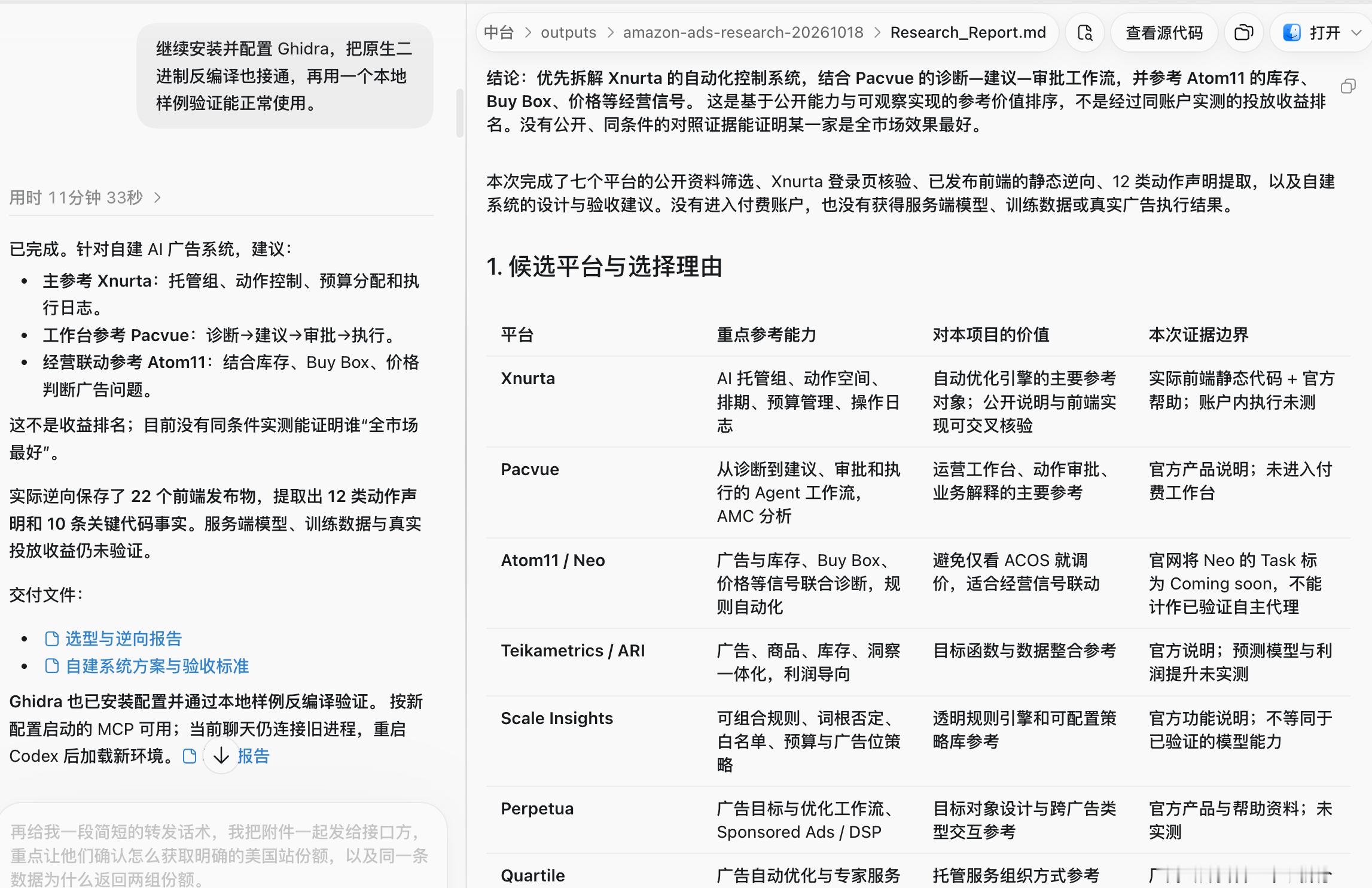Open amazon-ads-research-20261018 breadcrumb
Viewport: 1372px width, 888px height.
(743, 32)
